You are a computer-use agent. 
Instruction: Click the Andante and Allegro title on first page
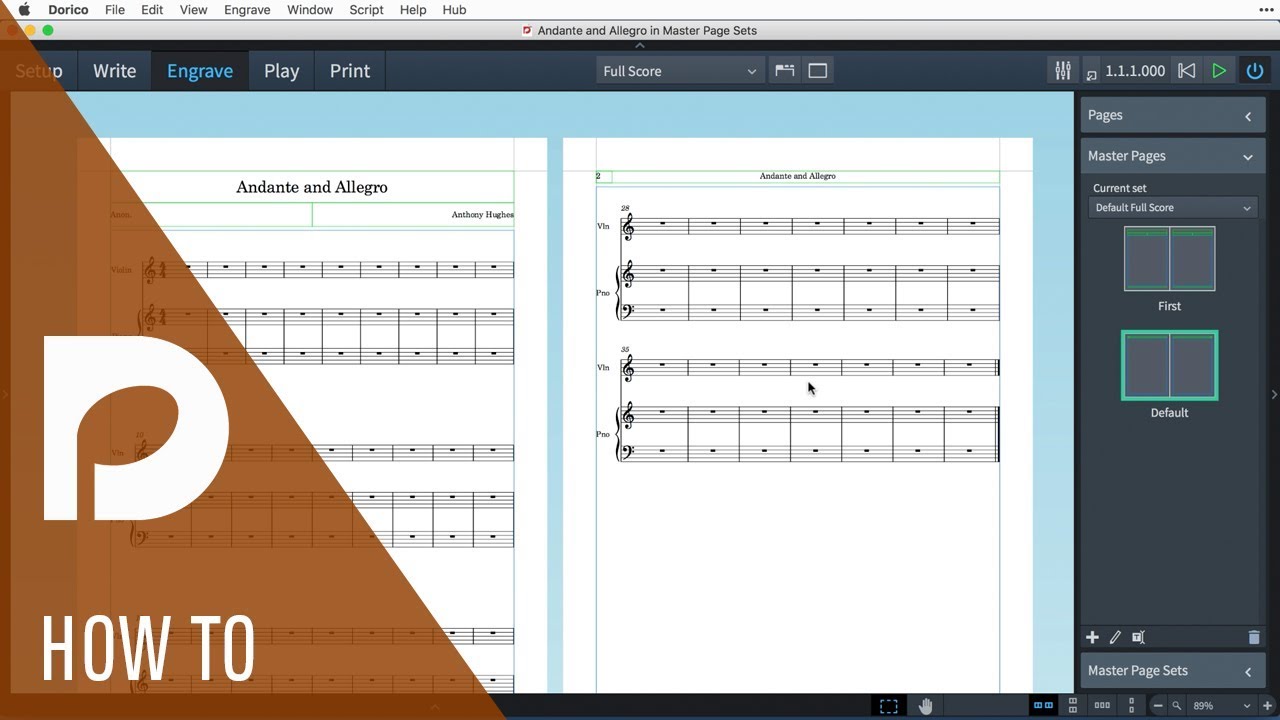[312, 187]
